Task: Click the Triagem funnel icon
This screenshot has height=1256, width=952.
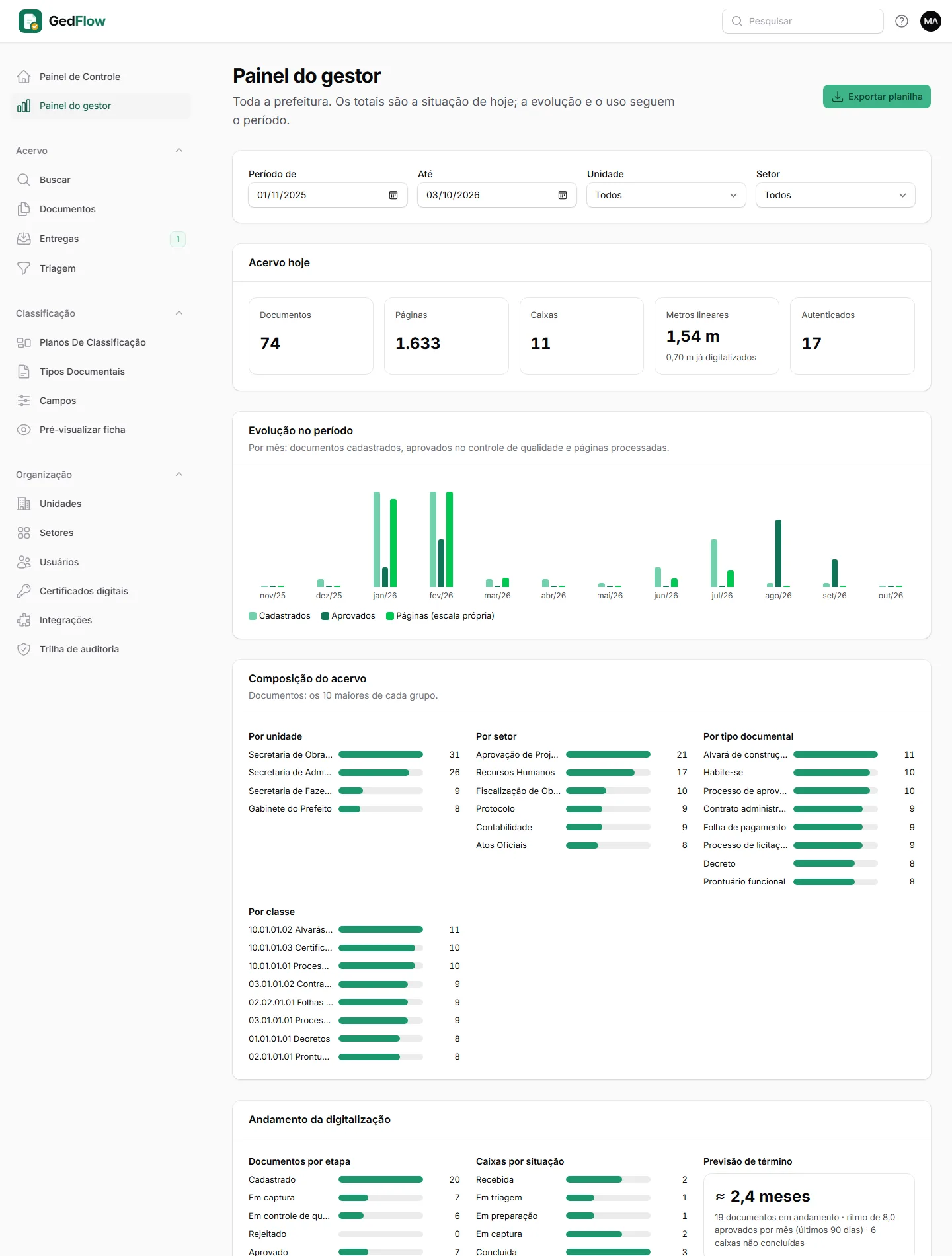Action: tap(24, 268)
